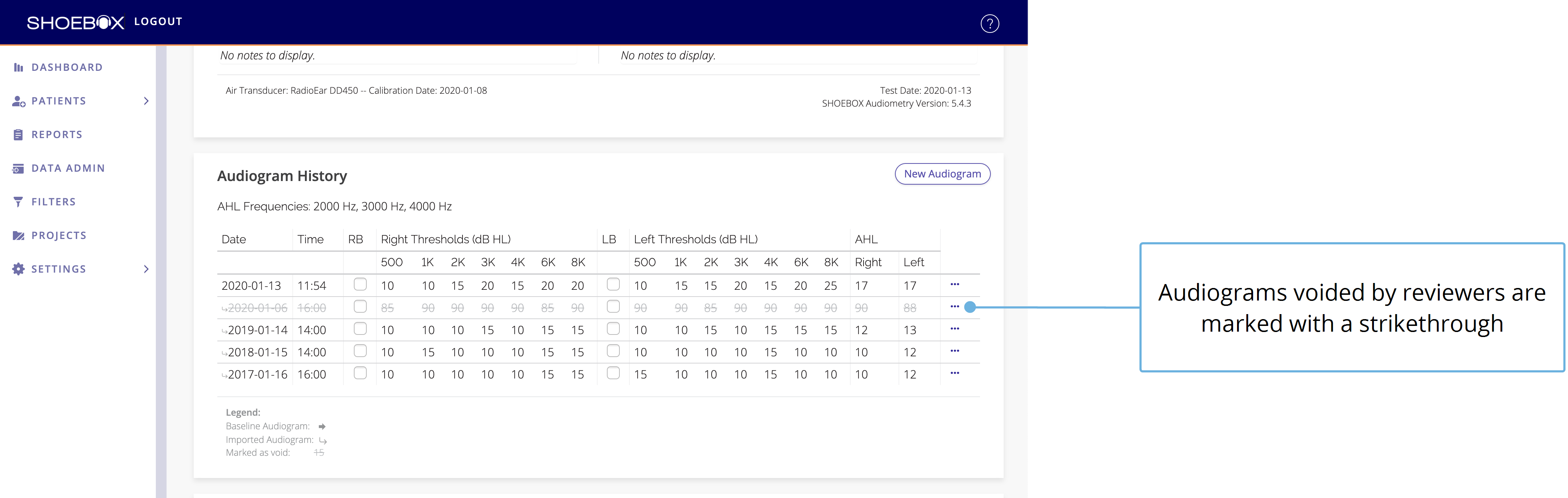Screen dimensions: 1568x498
Task: Click the Baseline Audiogram legend arrow icon
Action: [x=322, y=427]
